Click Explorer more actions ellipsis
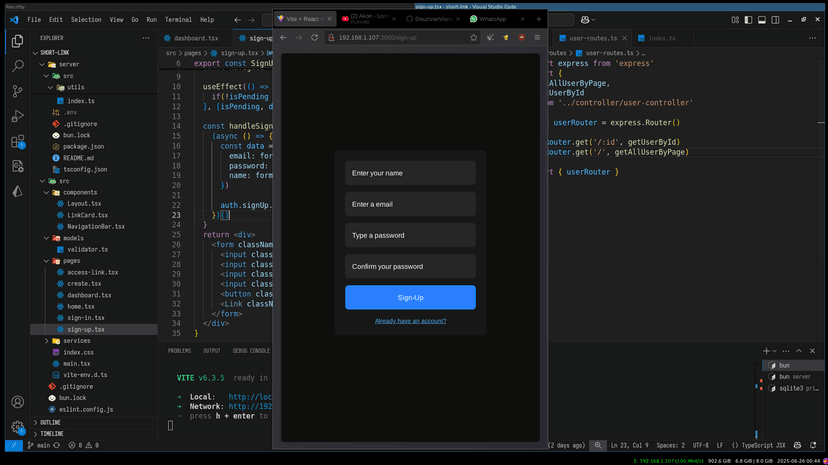Screen dimensions: 828x465 (146, 38)
